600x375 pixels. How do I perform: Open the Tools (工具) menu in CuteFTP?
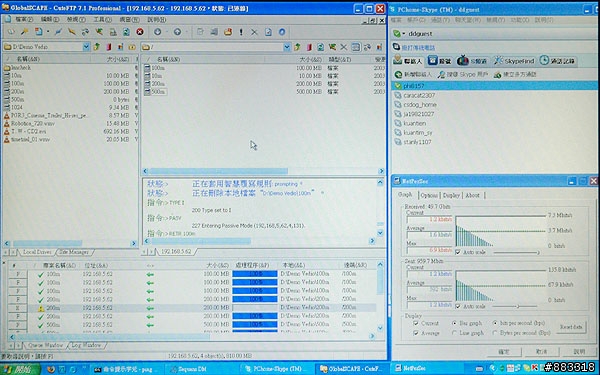click(103, 19)
